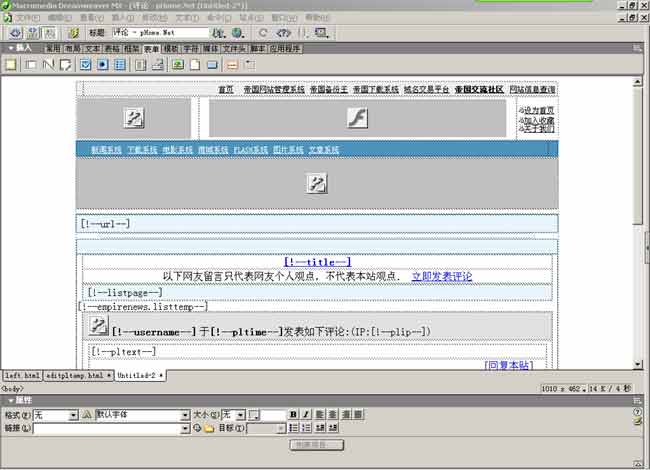
Task: Open the 表格 tab in Insert bar
Action: point(112,47)
